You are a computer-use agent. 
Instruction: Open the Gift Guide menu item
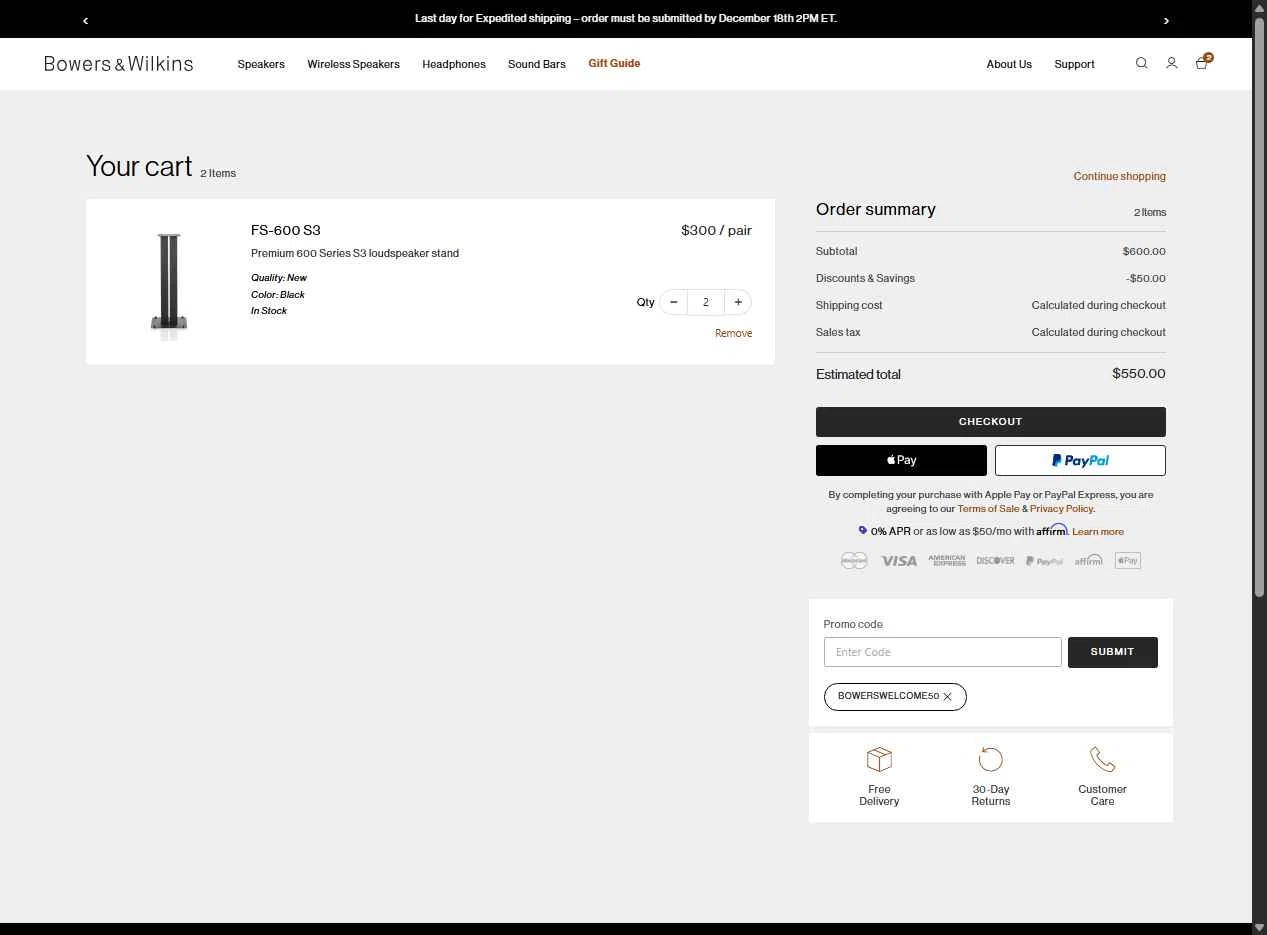[x=614, y=63]
